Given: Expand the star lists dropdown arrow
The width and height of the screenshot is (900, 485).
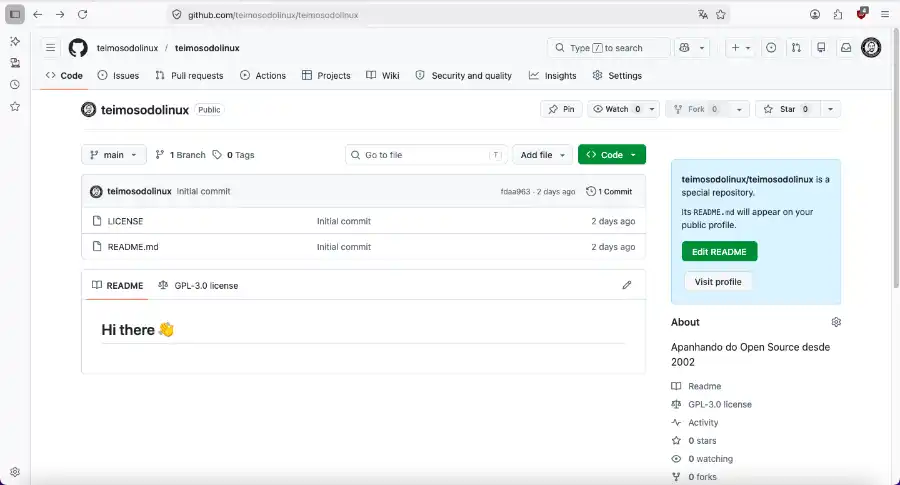Looking at the screenshot, I should (x=831, y=109).
